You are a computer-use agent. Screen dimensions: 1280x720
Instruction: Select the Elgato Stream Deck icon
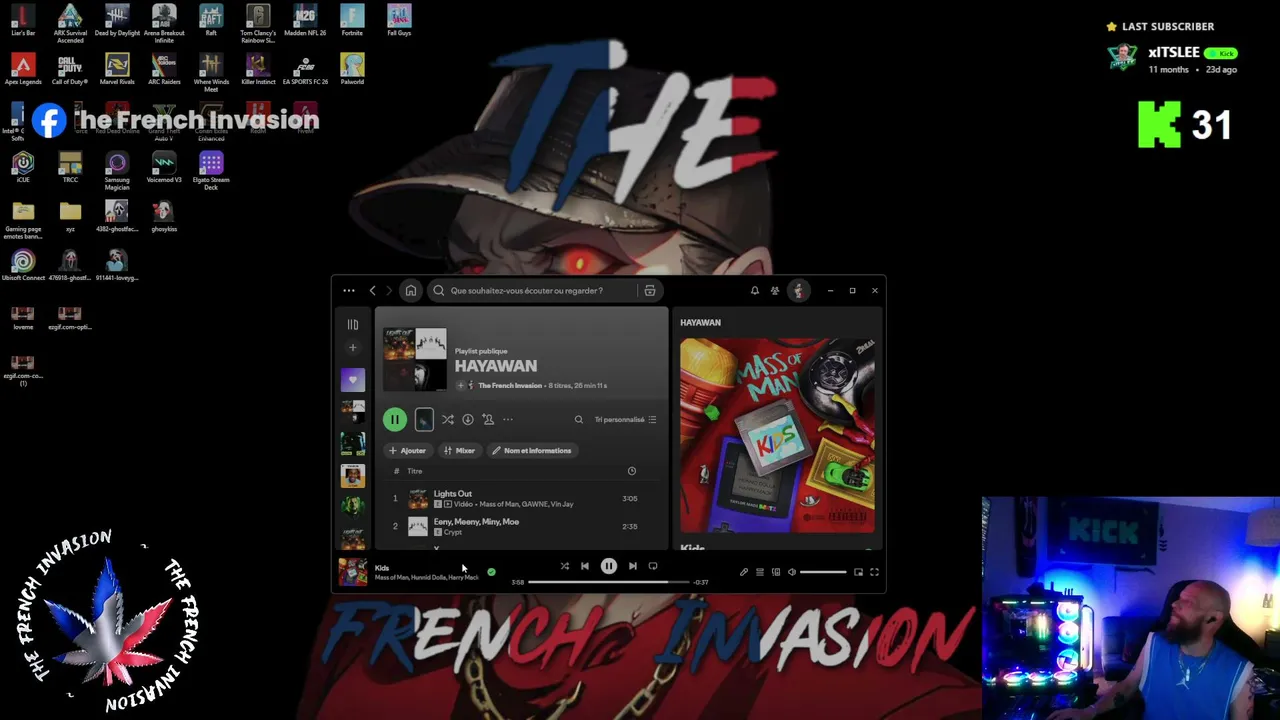tap(211, 170)
